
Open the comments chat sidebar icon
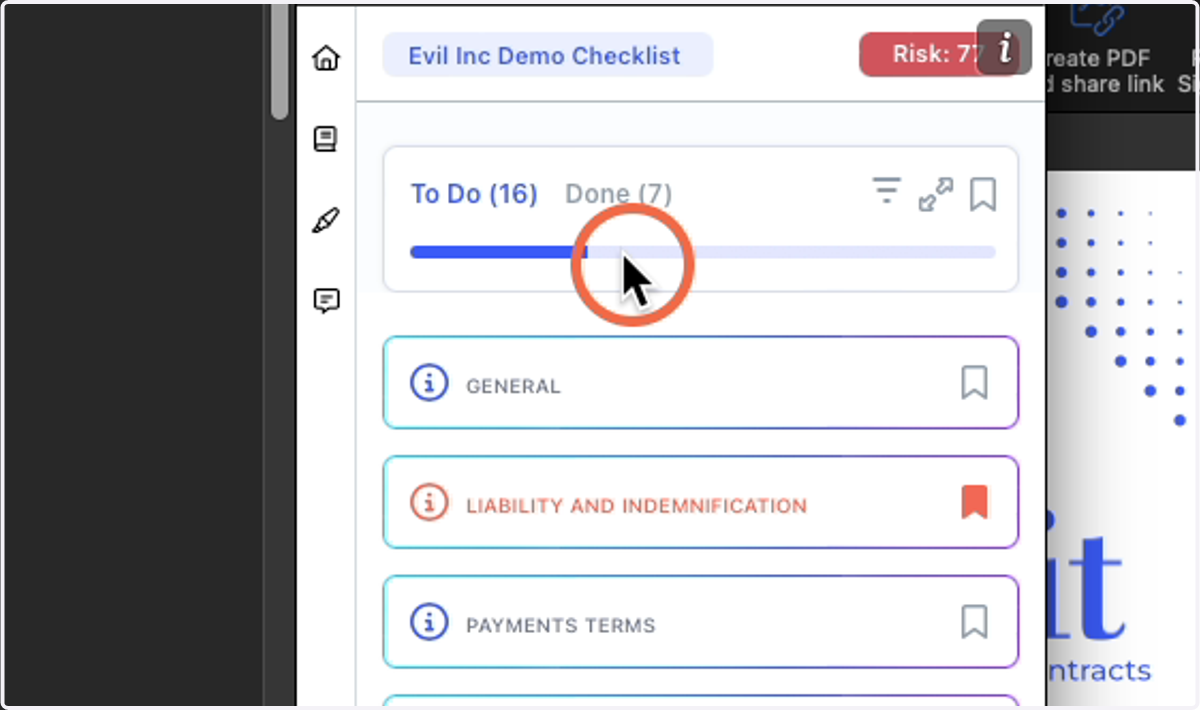tap(326, 300)
